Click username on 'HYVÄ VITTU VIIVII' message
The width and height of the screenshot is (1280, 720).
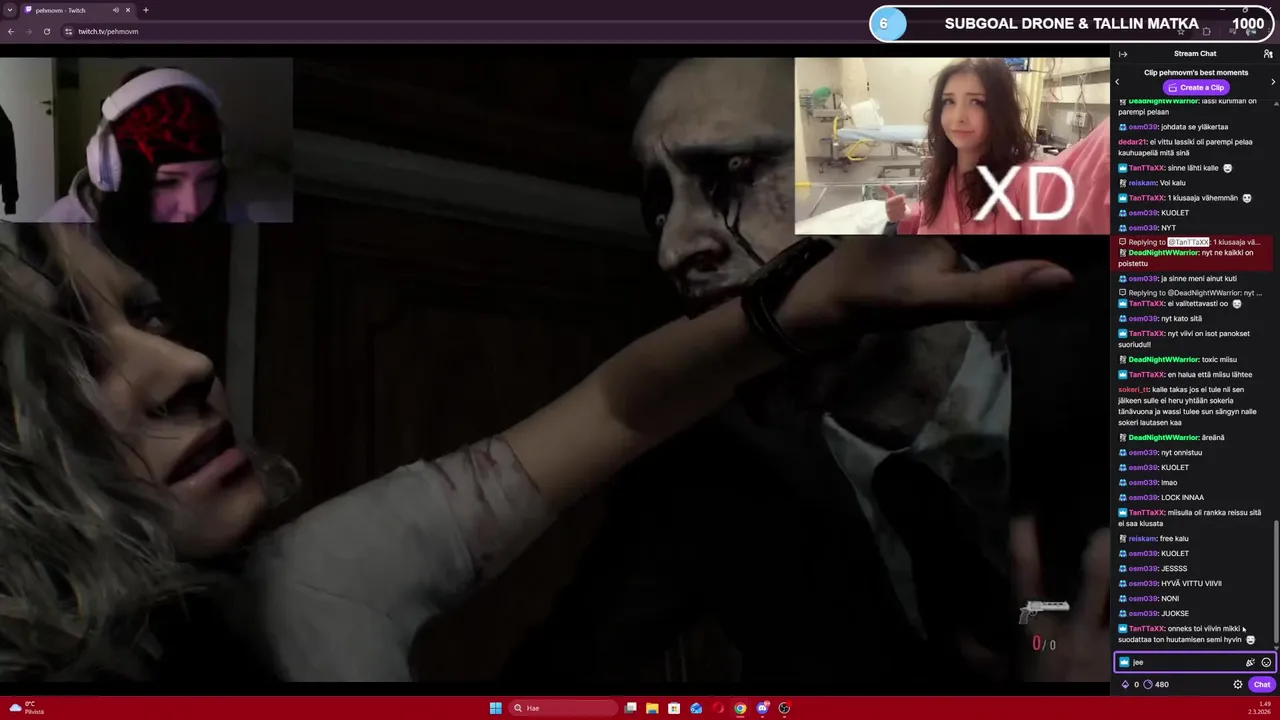pyautogui.click(x=1142, y=583)
